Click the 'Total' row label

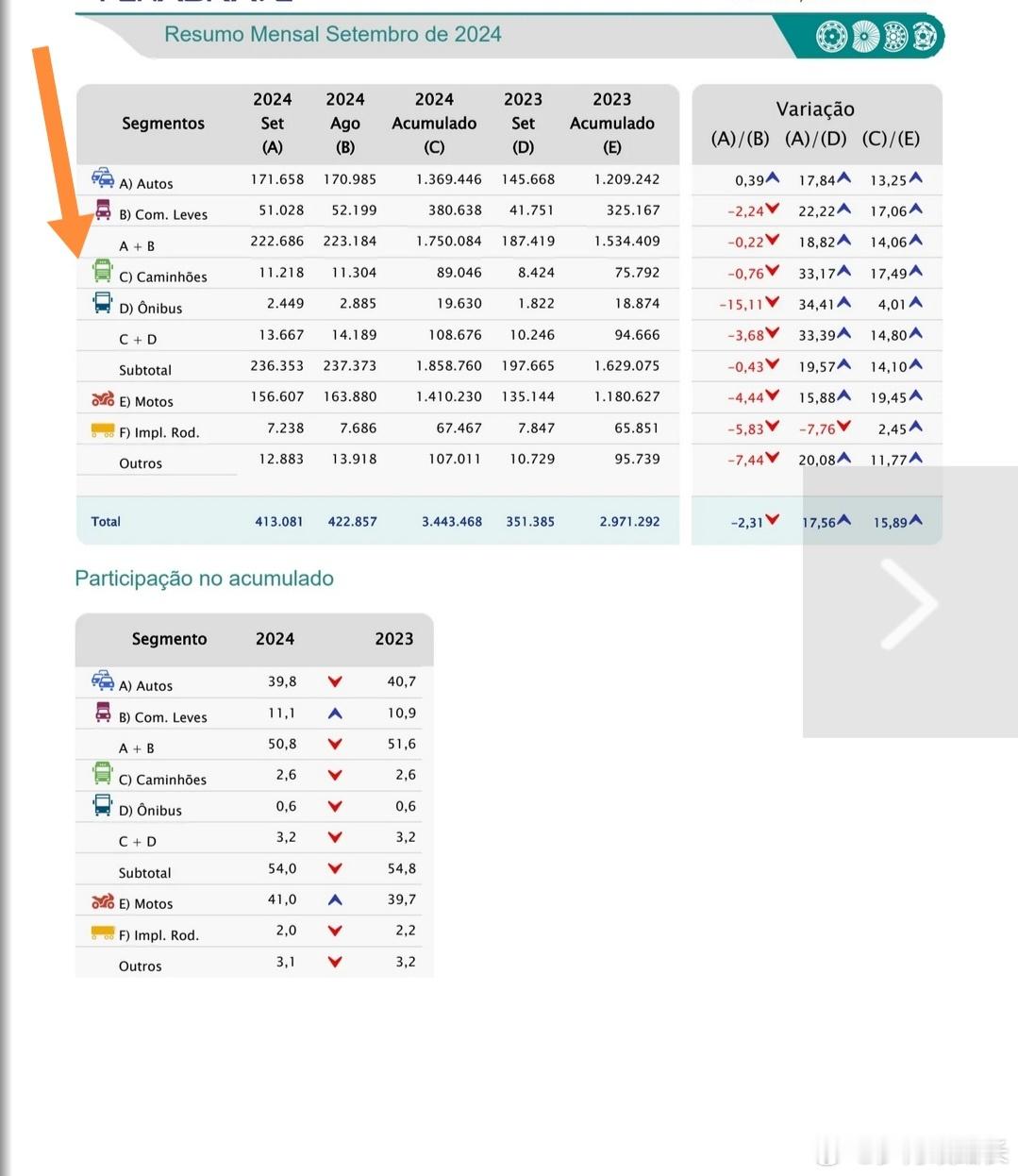[106, 521]
